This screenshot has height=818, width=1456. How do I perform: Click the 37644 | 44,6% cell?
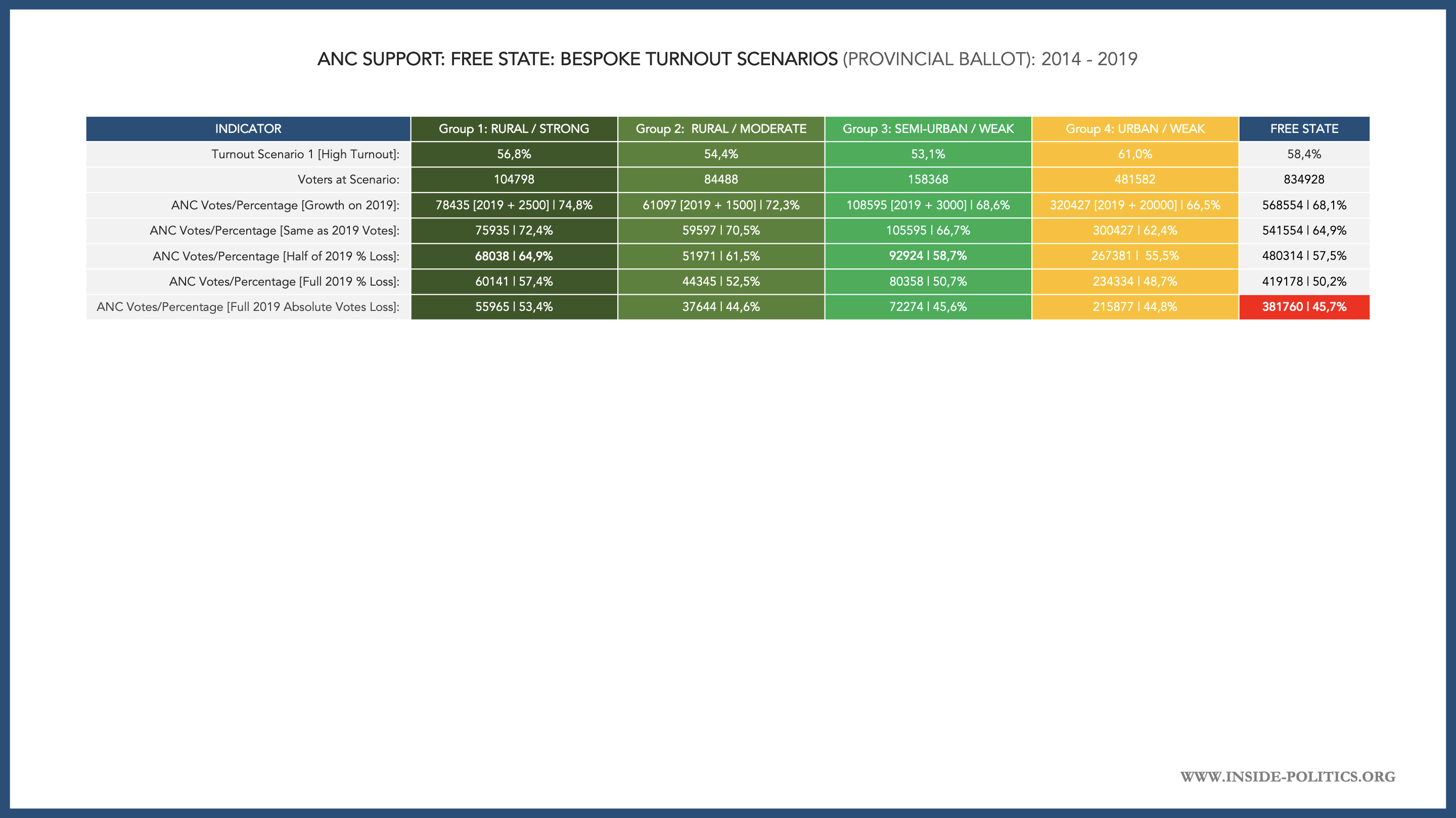tap(720, 307)
